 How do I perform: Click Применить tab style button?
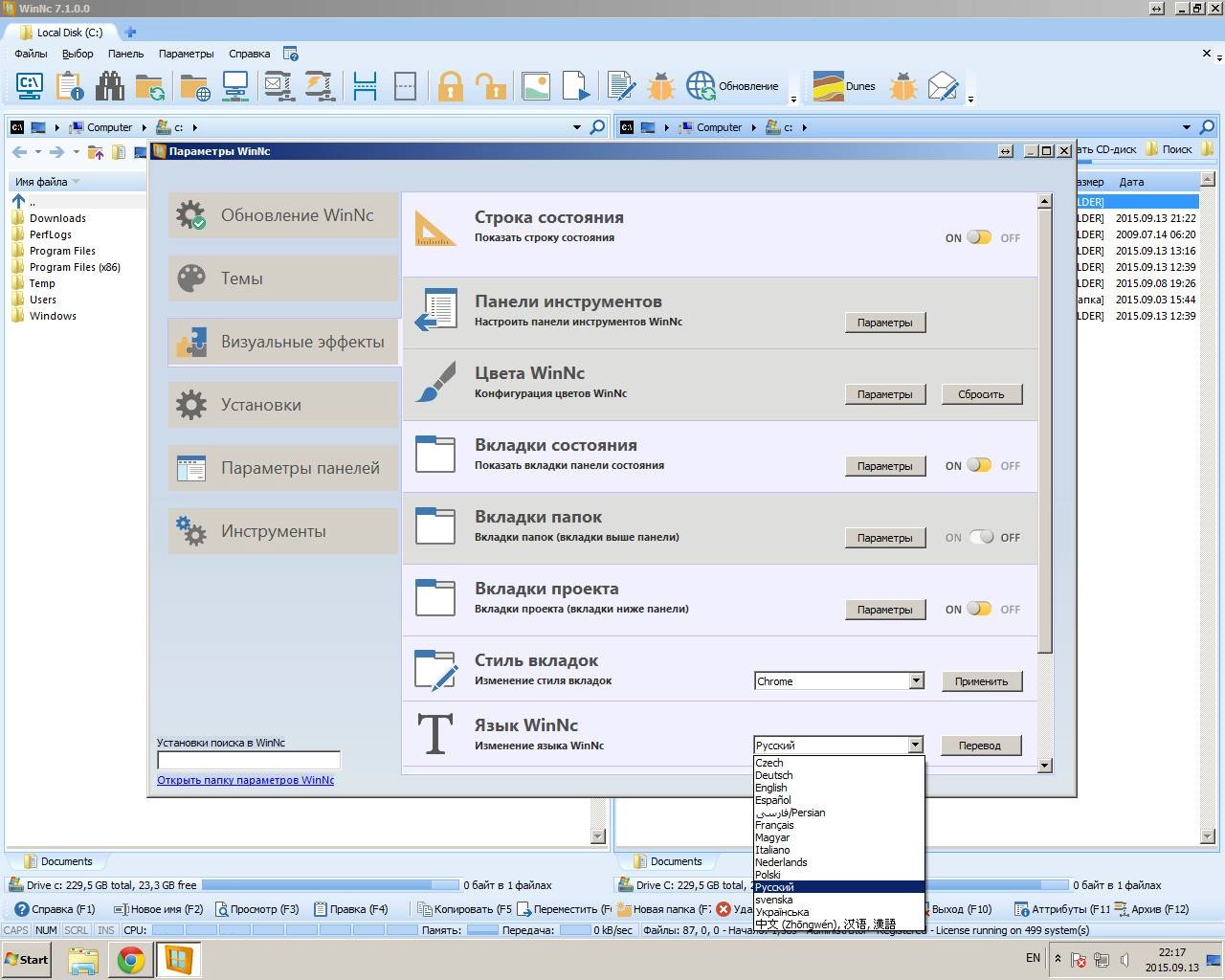tap(981, 681)
